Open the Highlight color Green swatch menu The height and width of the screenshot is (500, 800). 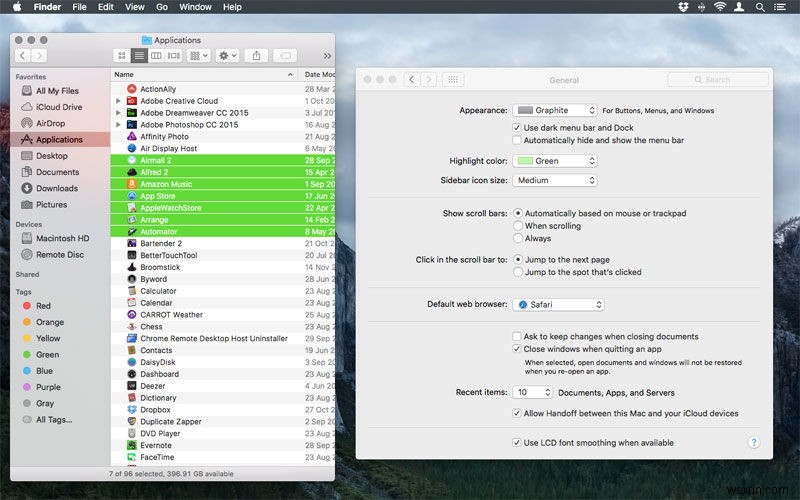tap(555, 160)
